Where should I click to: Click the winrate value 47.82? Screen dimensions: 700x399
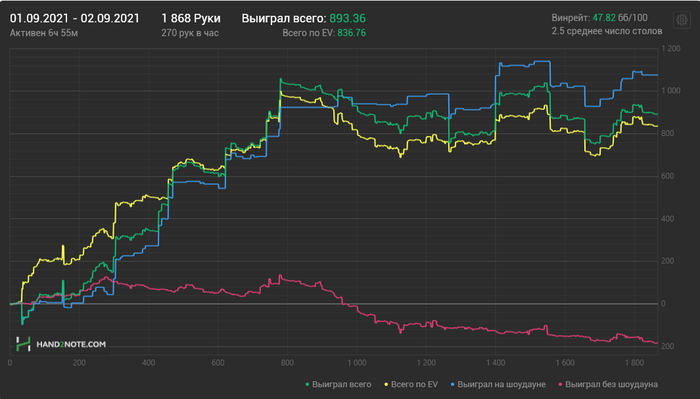604,18
